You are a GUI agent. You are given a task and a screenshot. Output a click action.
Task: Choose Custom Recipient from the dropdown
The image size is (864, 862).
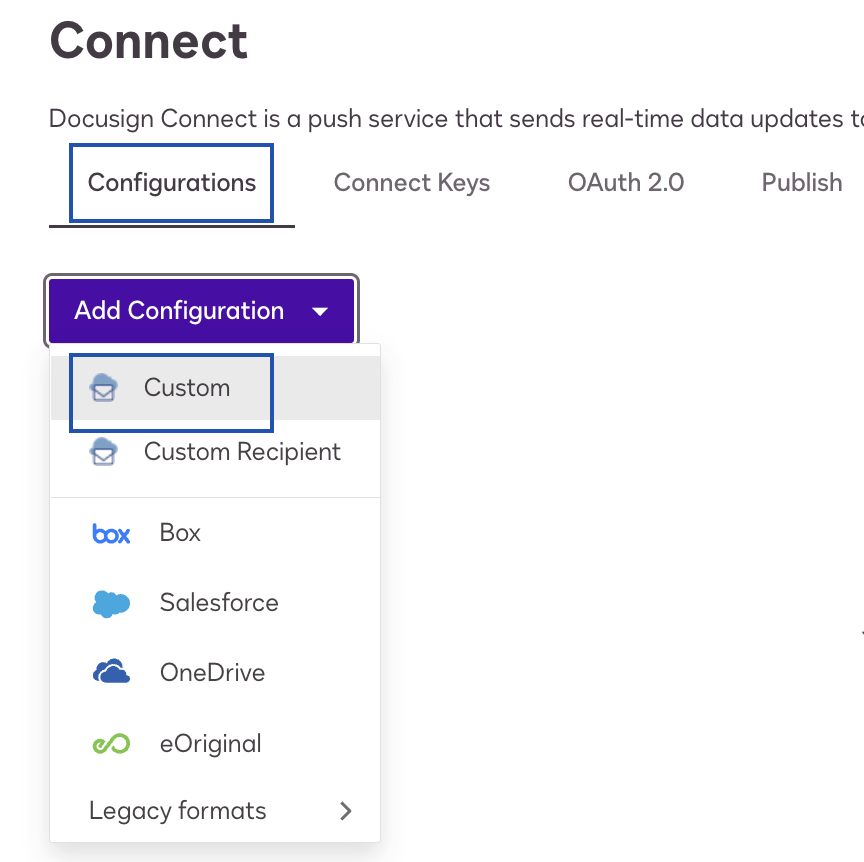[x=215, y=452]
